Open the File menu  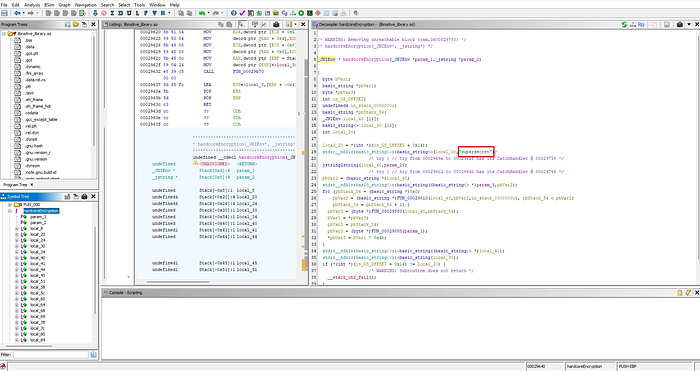[4, 4]
